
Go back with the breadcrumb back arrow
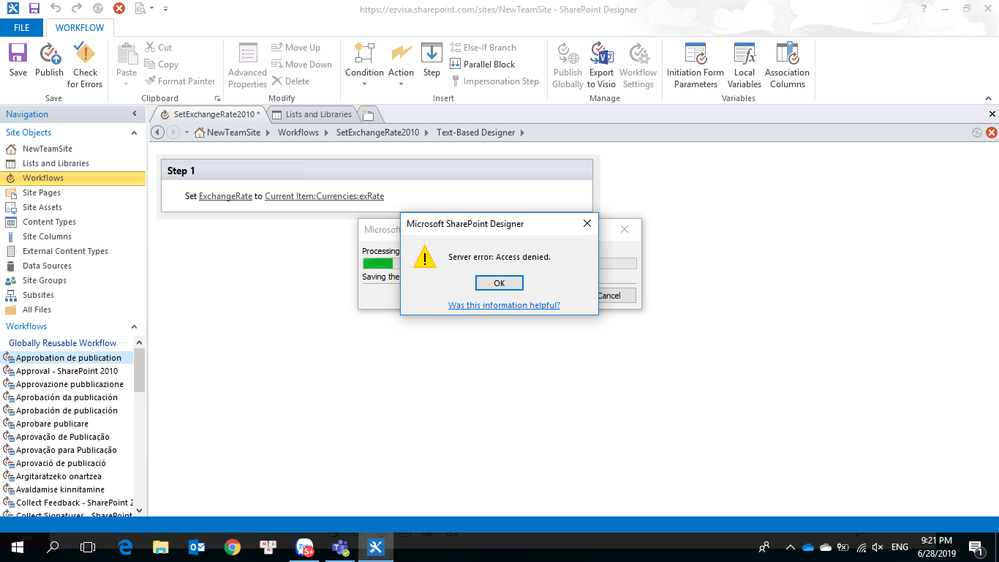tap(157, 133)
